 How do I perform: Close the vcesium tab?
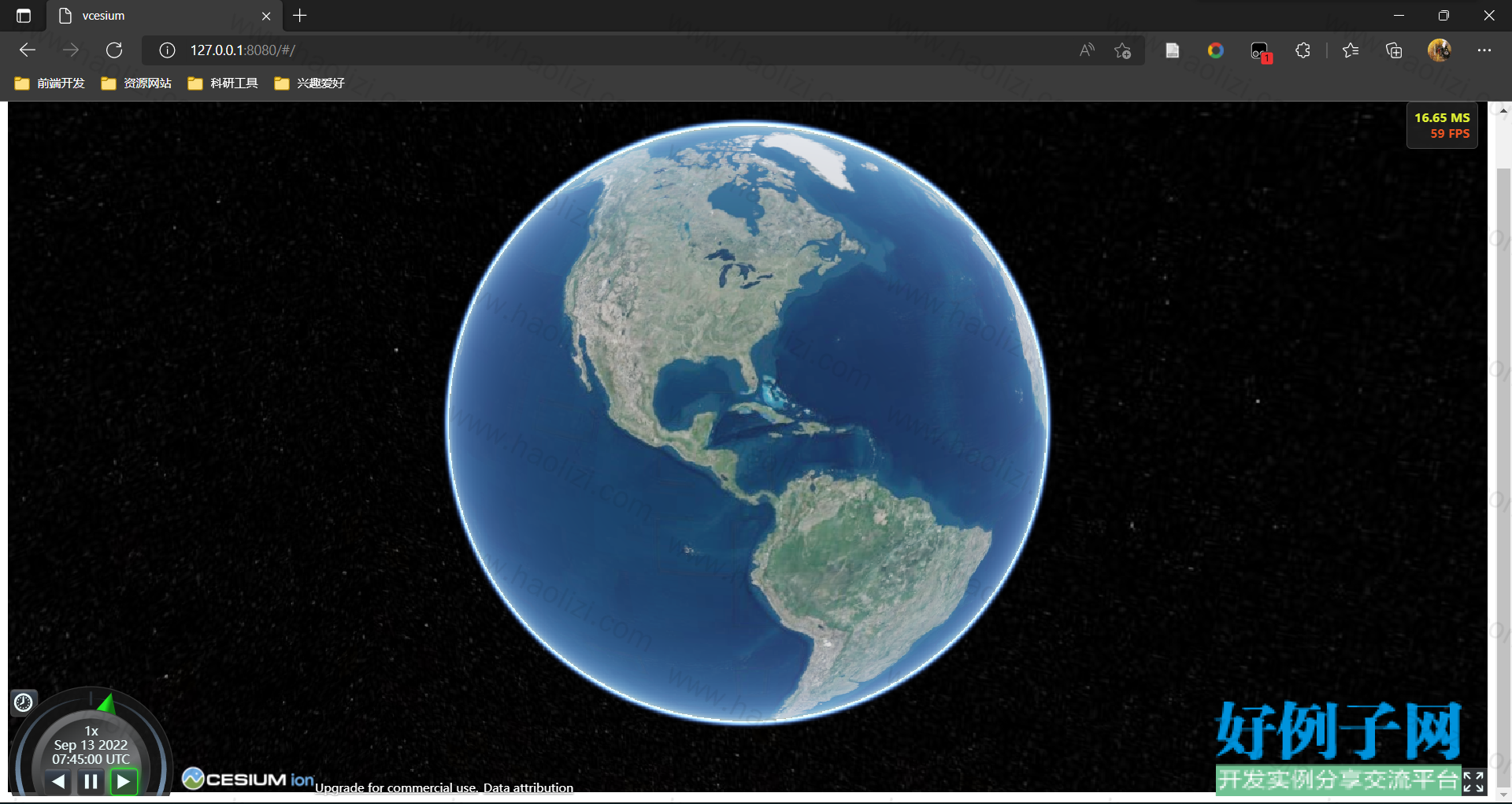[266, 16]
